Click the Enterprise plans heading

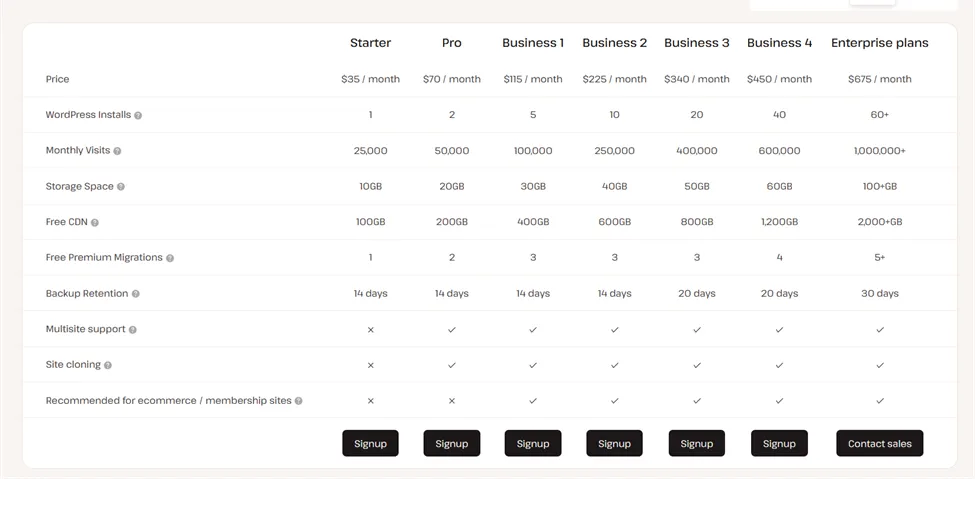880,43
